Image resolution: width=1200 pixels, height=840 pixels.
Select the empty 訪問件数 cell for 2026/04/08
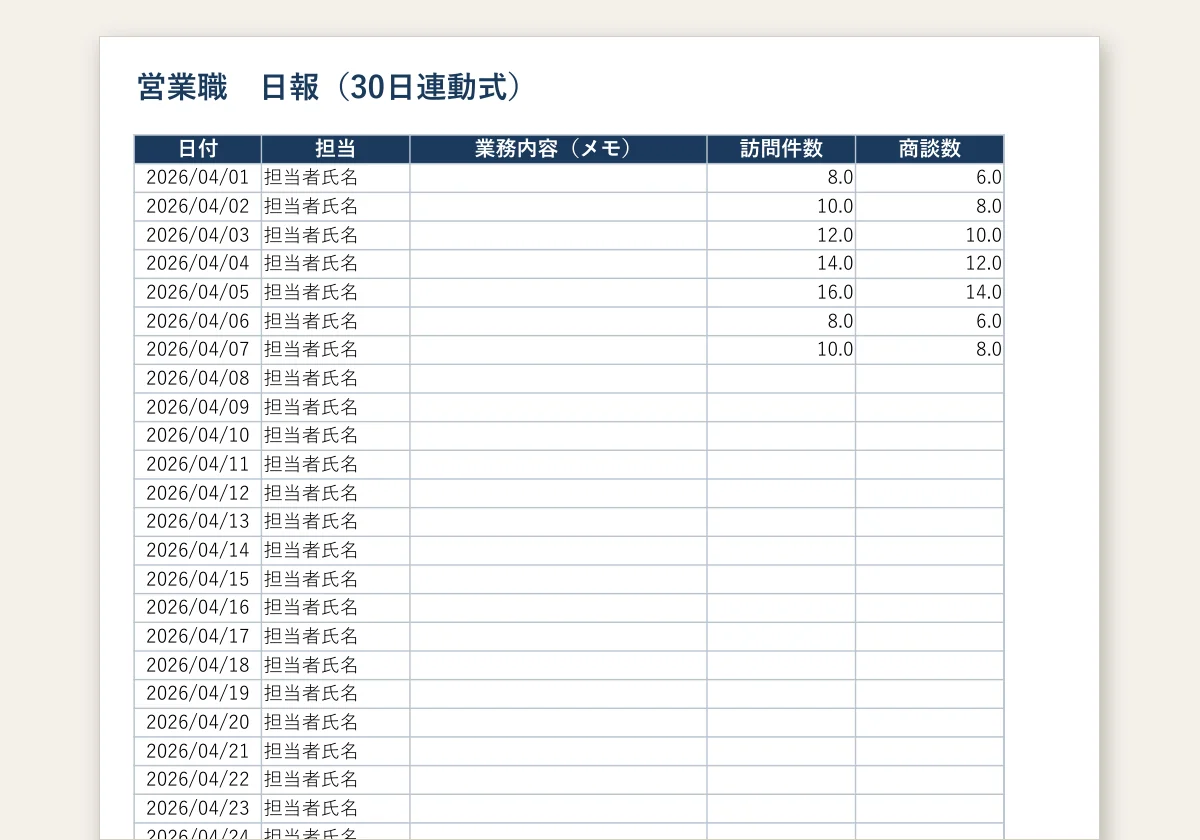(782, 379)
